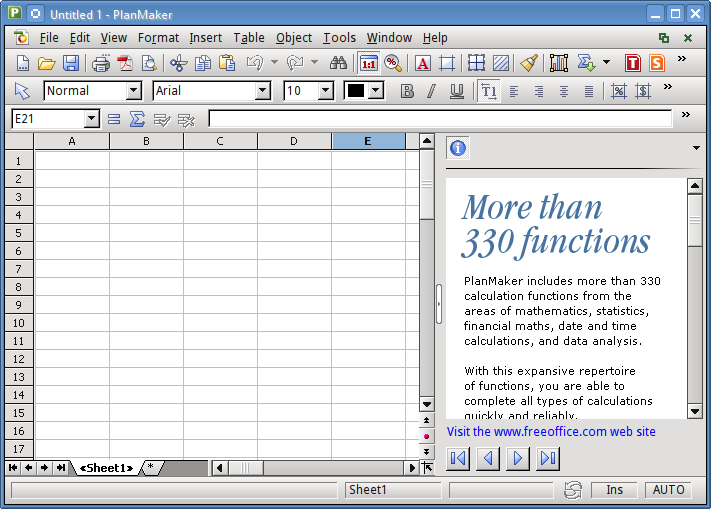
Task: Insert a chart using chart icon
Action: pos(559,63)
